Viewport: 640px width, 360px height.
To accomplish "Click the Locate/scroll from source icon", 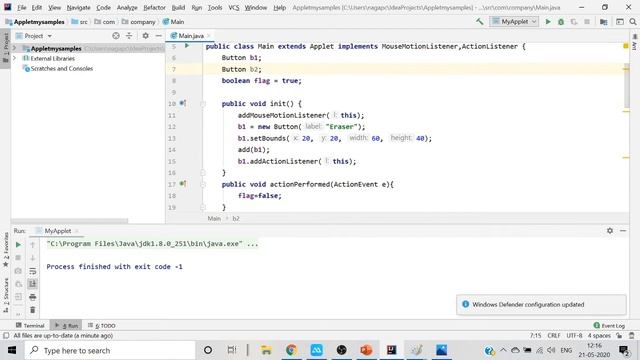I will pyautogui.click(x=116, y=36).
